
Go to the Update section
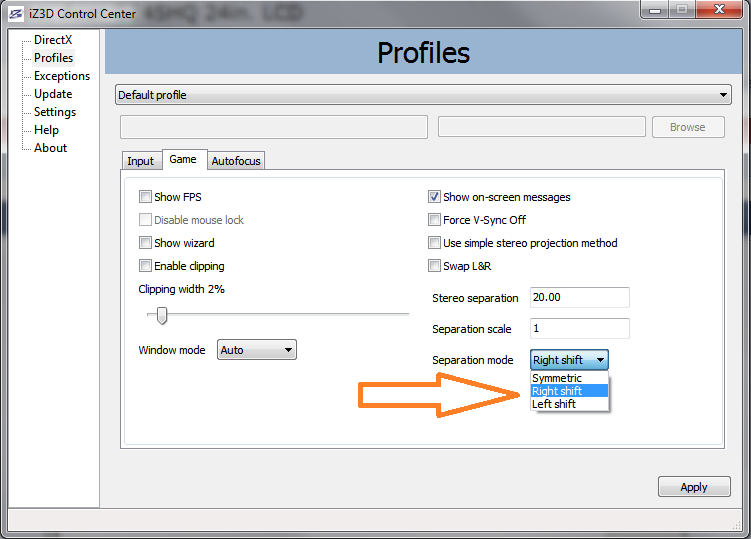53,94
